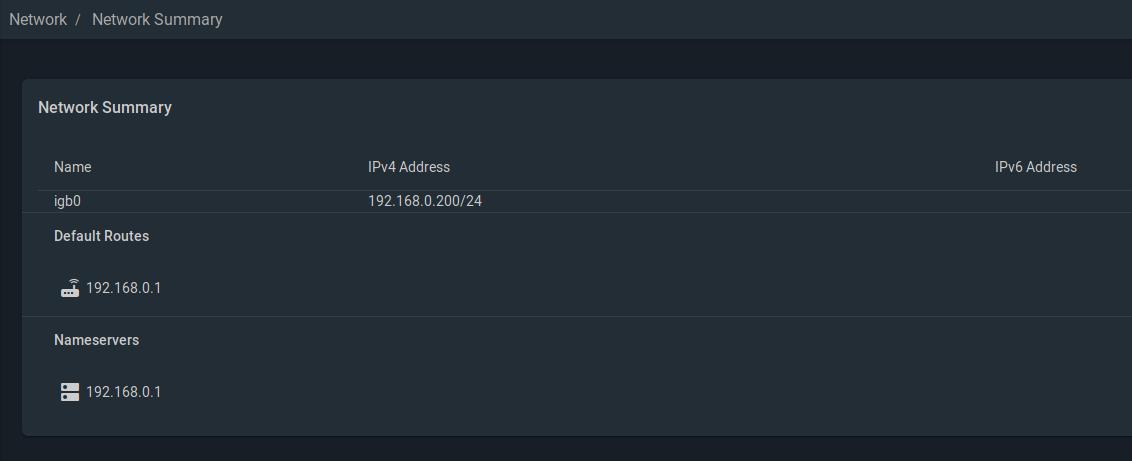Select the 192.168.0.1 nameserver entry
1132x461 pixels.
[x=123, y=392]
